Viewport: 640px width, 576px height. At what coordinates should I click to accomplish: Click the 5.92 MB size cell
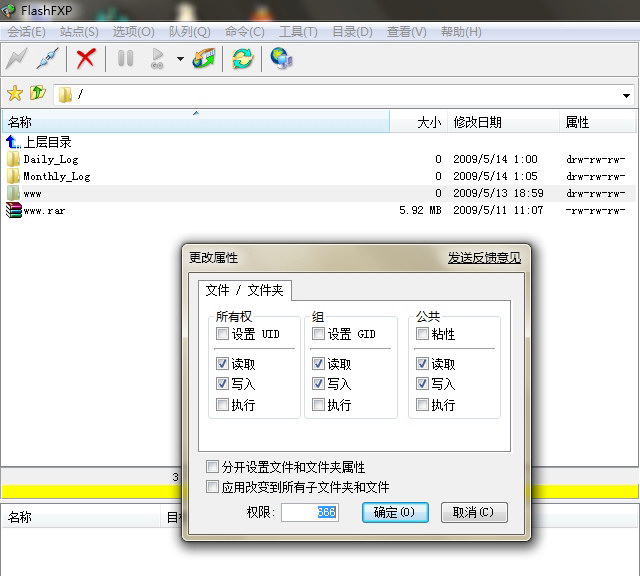420,210
